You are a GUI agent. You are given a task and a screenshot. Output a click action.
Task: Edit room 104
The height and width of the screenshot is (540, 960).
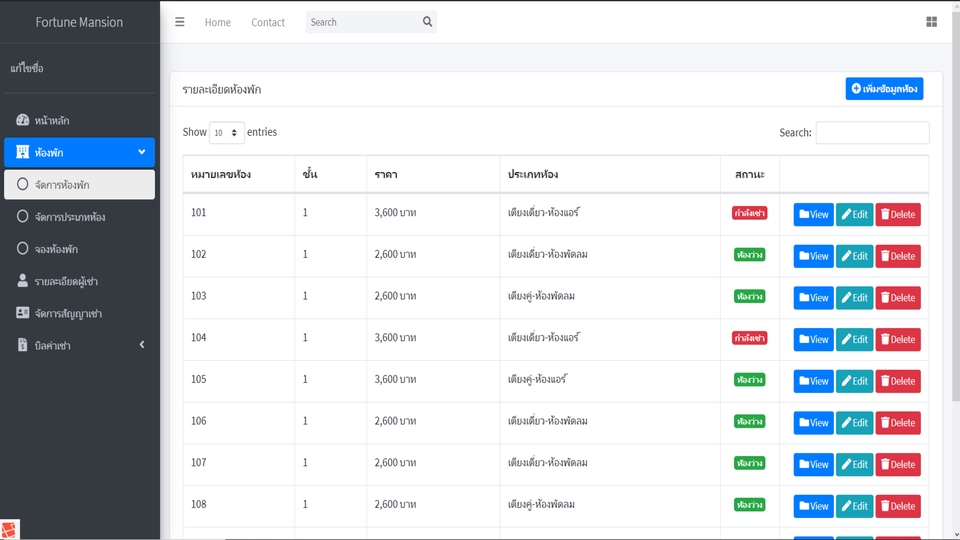tap(855, 339)
